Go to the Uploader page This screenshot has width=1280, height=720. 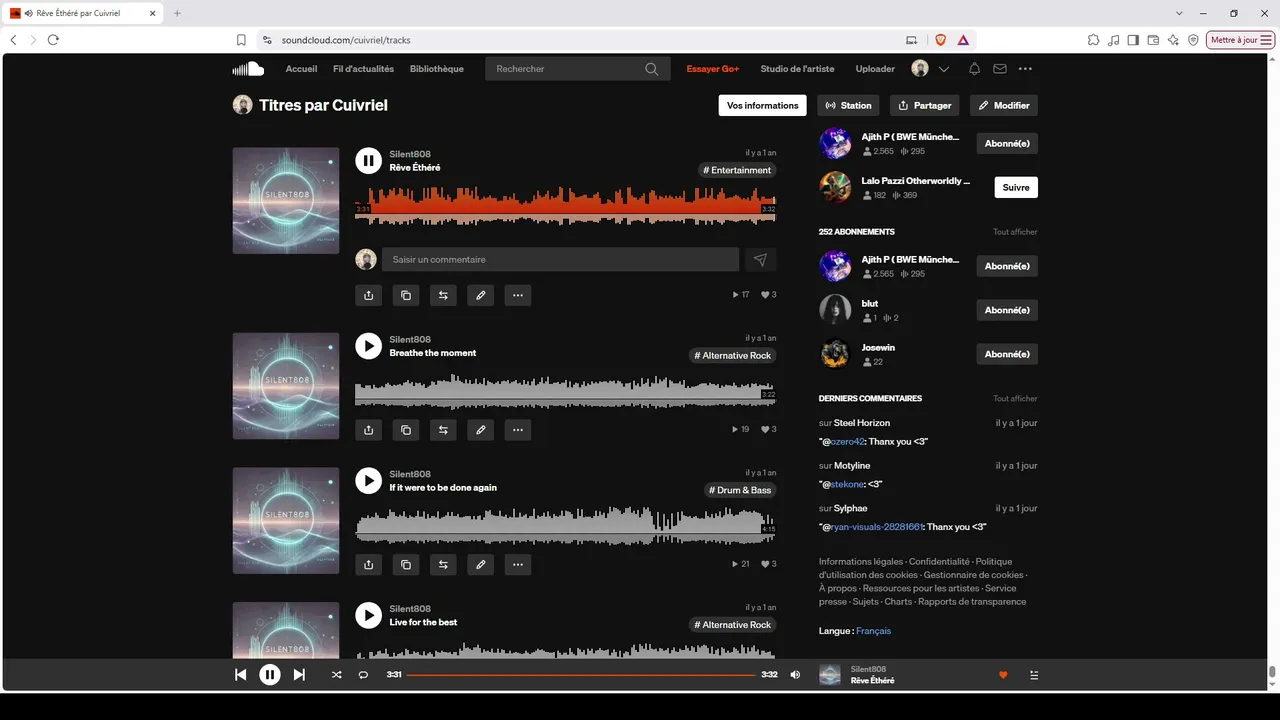click(875, 69)
